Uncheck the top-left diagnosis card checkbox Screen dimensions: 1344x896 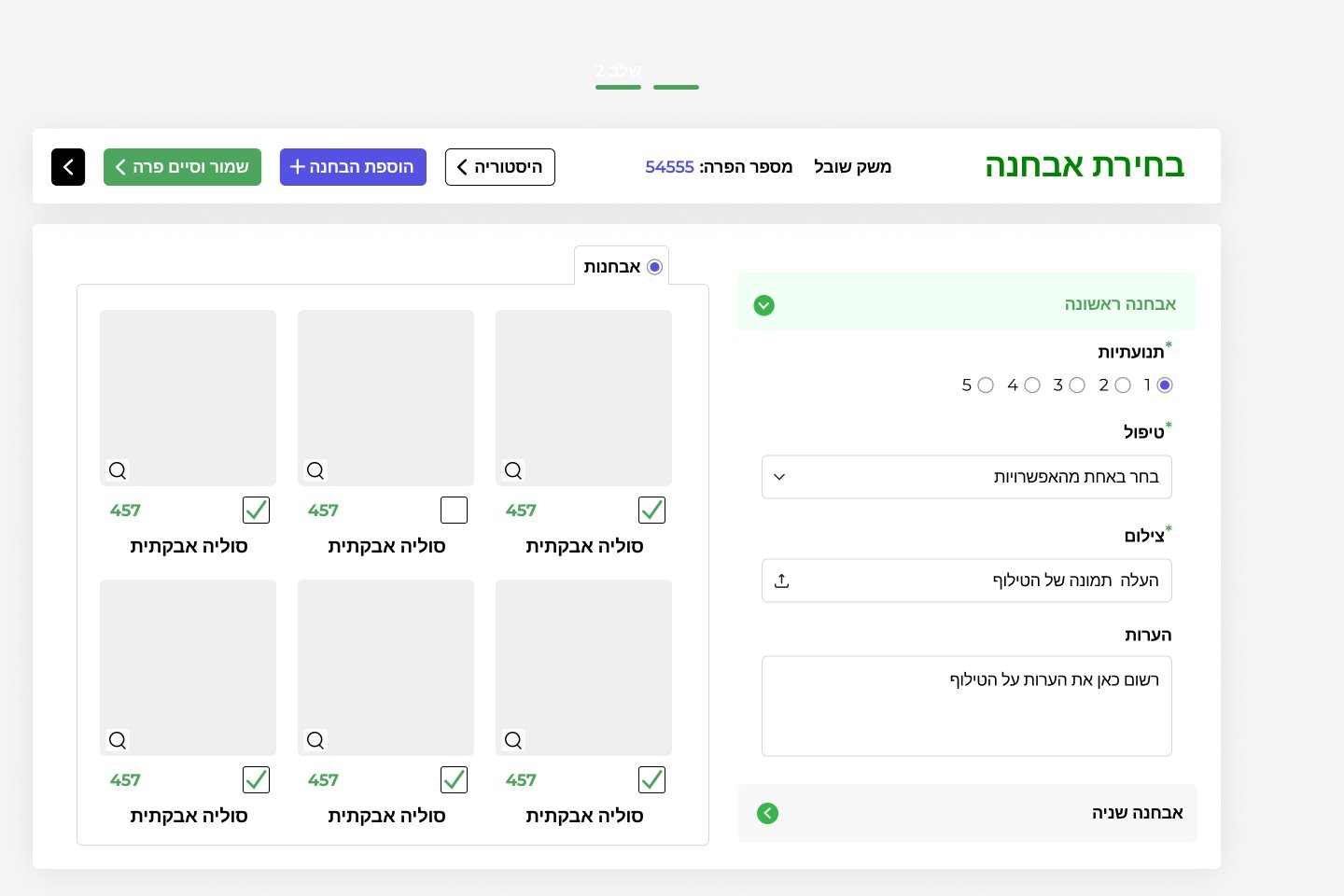(x=256, y=510)
